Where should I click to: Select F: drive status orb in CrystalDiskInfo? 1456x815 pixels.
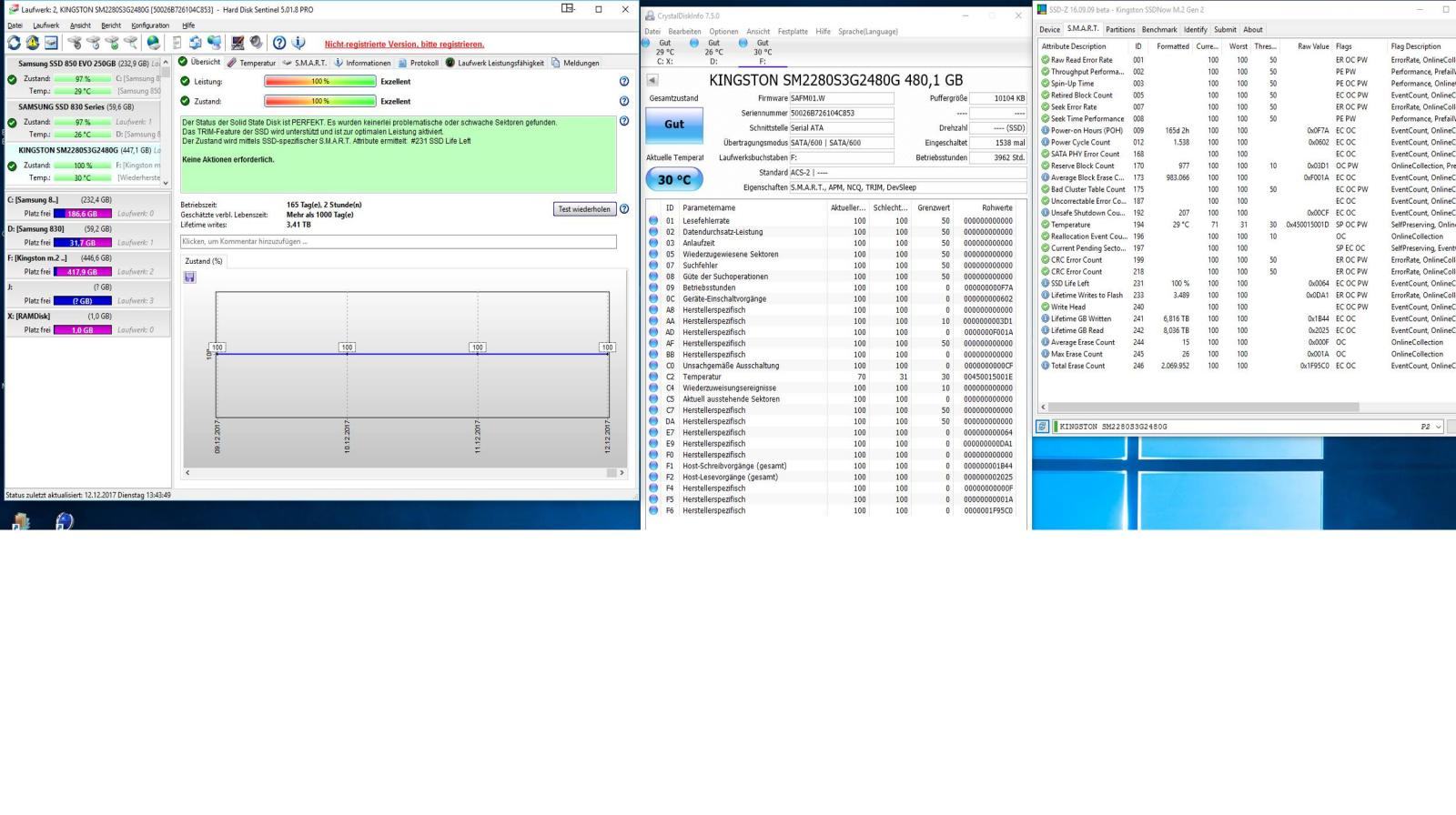743,43
